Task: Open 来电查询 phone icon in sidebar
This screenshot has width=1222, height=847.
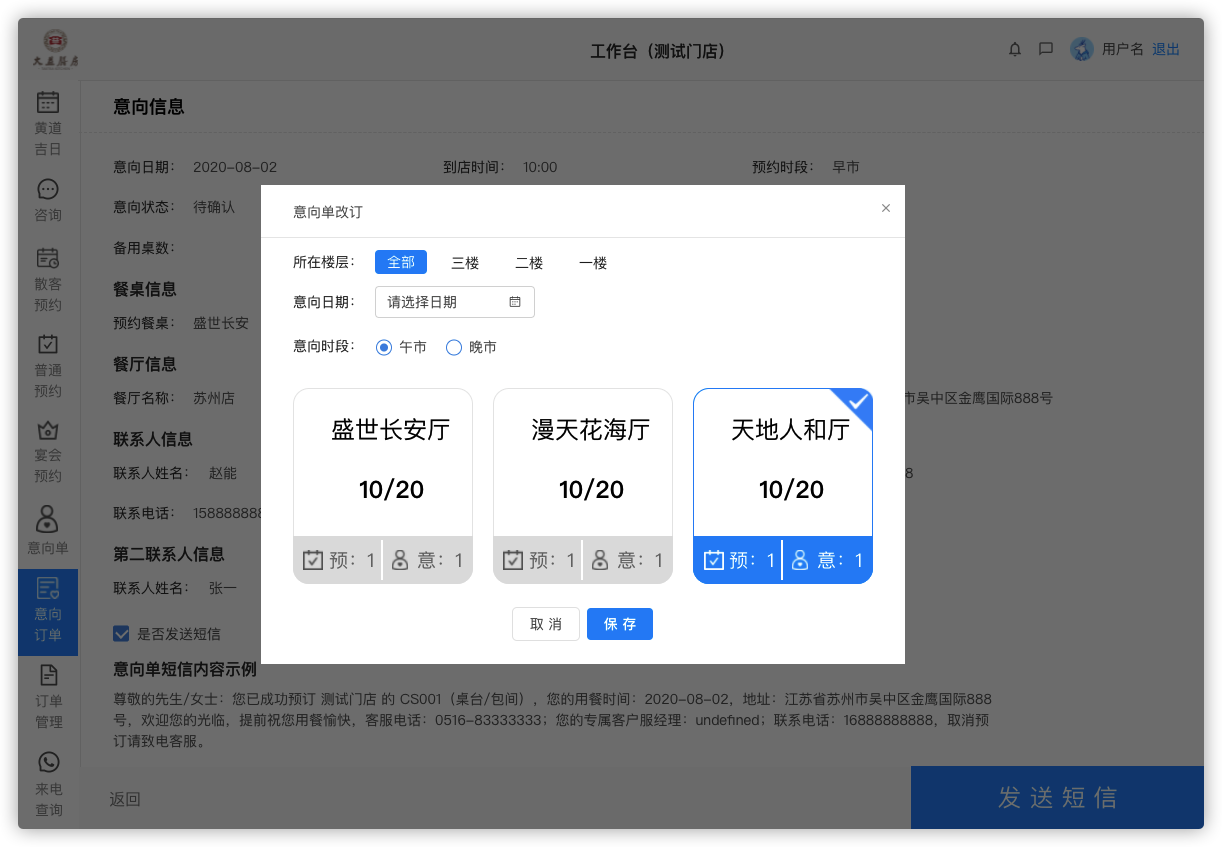Action: pos(48,761)
